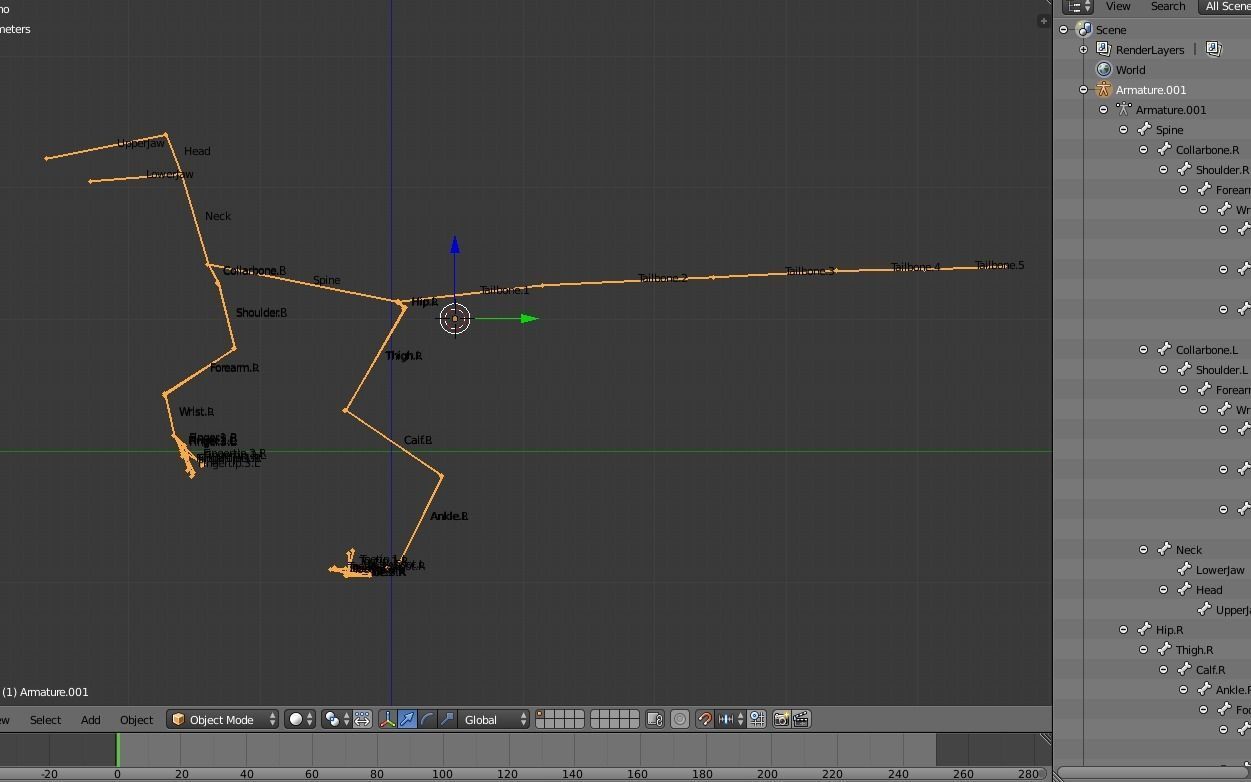Select the Shoulder.L row in outliner
This screenshot has width=1251, height=782.
1154,370
